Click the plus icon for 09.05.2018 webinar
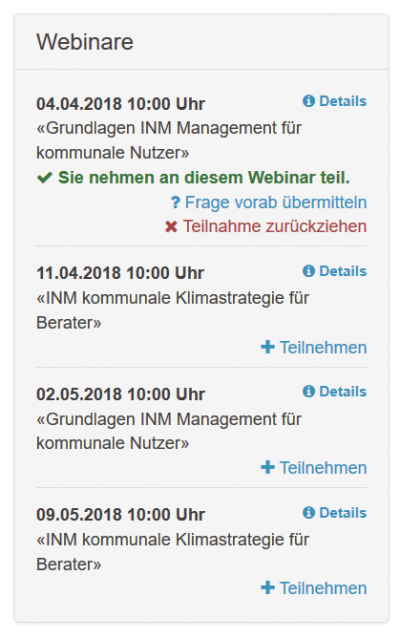Screen dimensions: 400x639 pos(268,588)
